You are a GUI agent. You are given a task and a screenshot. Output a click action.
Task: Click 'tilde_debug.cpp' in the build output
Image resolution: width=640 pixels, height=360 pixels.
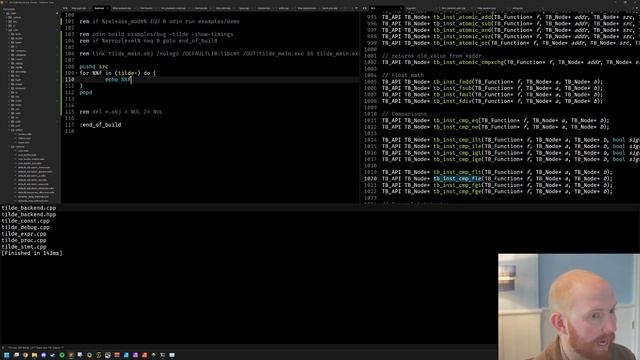tap(25, 227)
